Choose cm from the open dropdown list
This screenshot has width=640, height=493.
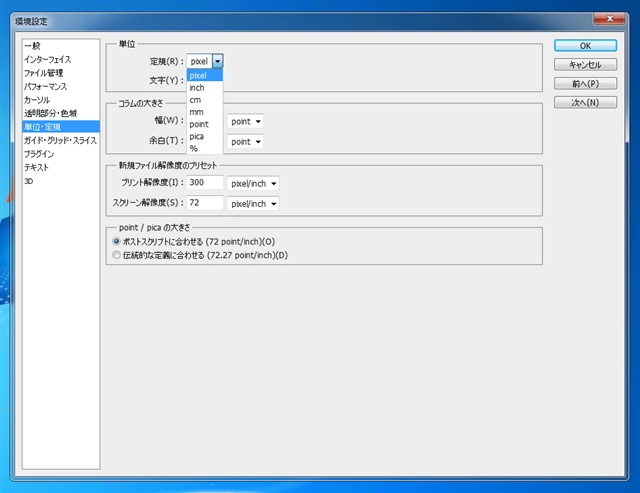pos(204,100)
